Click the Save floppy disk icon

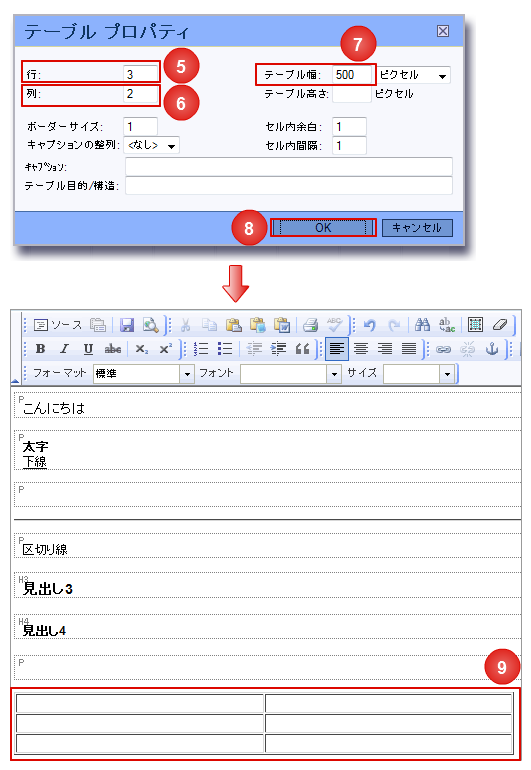127,325
